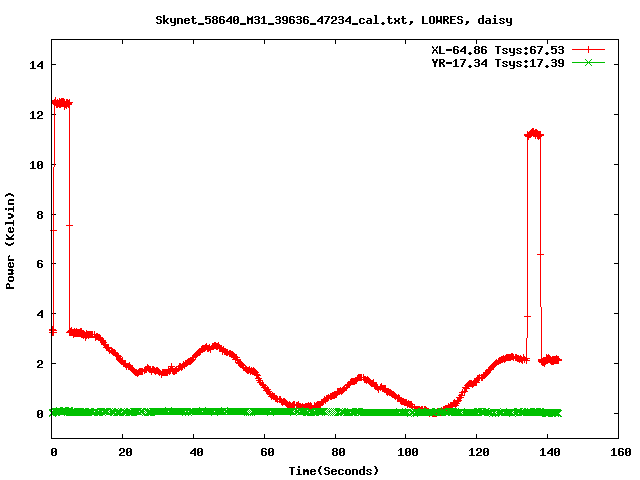640x480 pixels.
Task: Click x-axis tick label 60
Action: [267, 452]
